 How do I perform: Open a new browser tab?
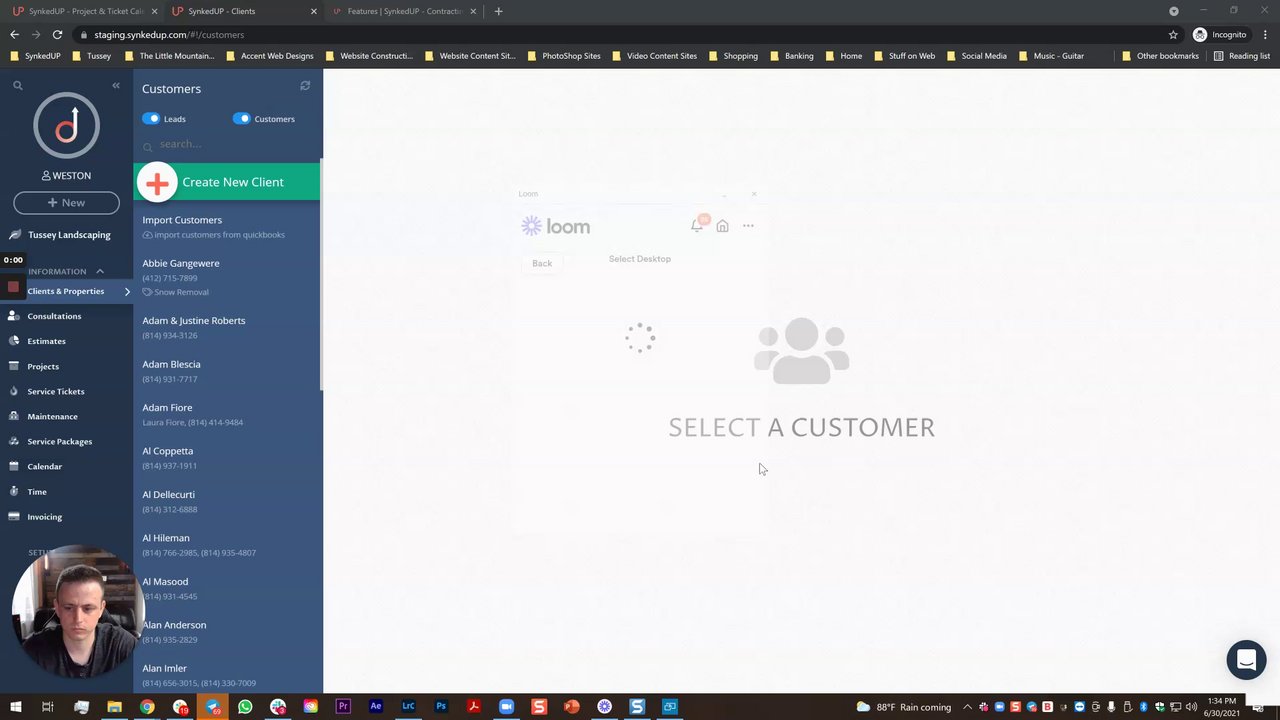[x=498, y=11]
